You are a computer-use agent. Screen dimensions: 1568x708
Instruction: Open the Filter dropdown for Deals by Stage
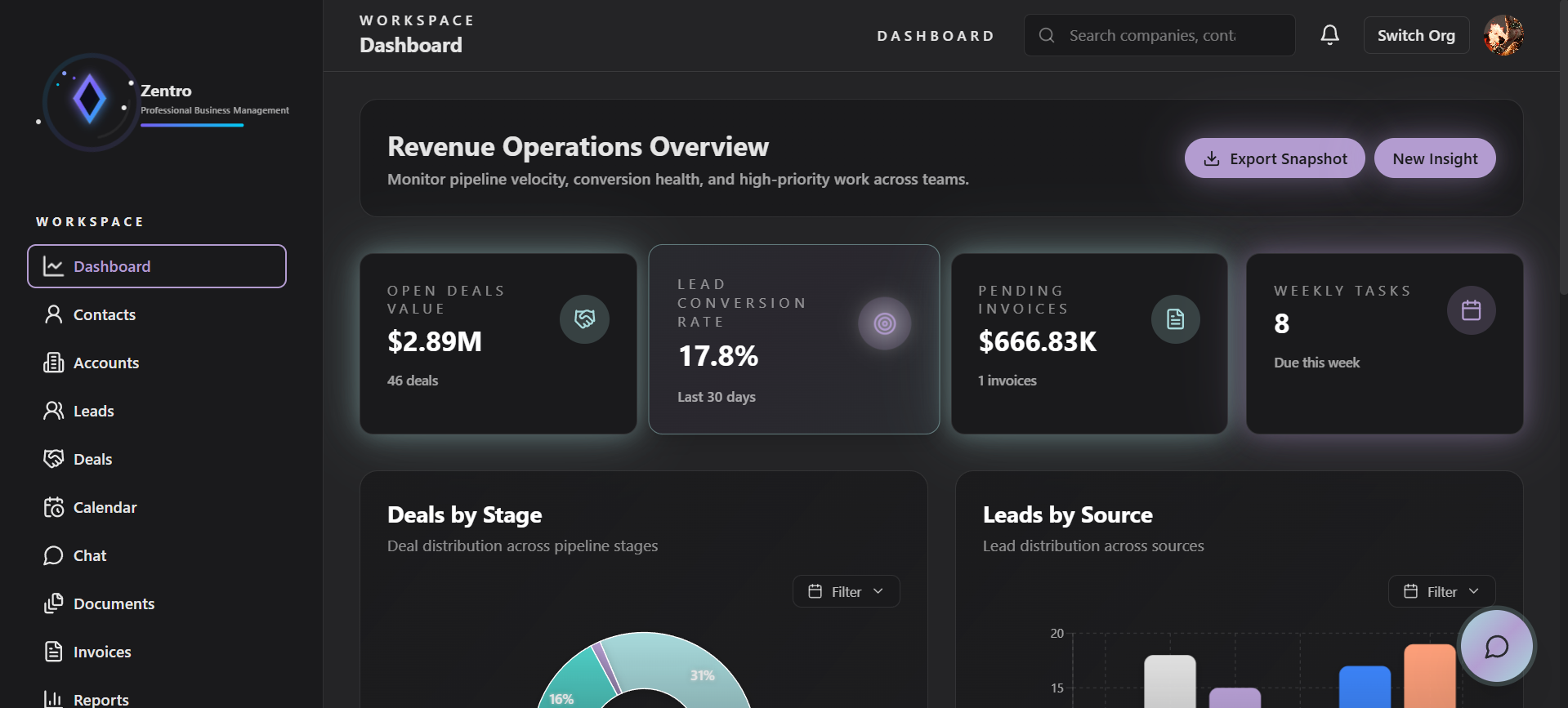coord(846,591)
